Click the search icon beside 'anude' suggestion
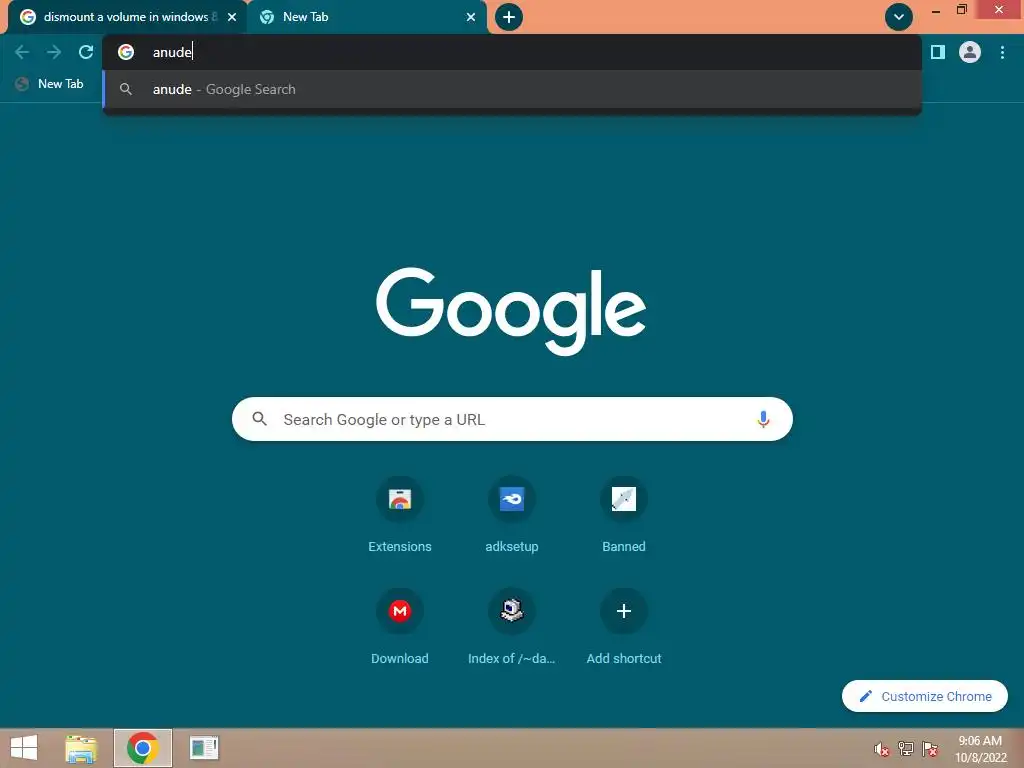Screen dimensions: 1024x768 click(x=126, y=89)
